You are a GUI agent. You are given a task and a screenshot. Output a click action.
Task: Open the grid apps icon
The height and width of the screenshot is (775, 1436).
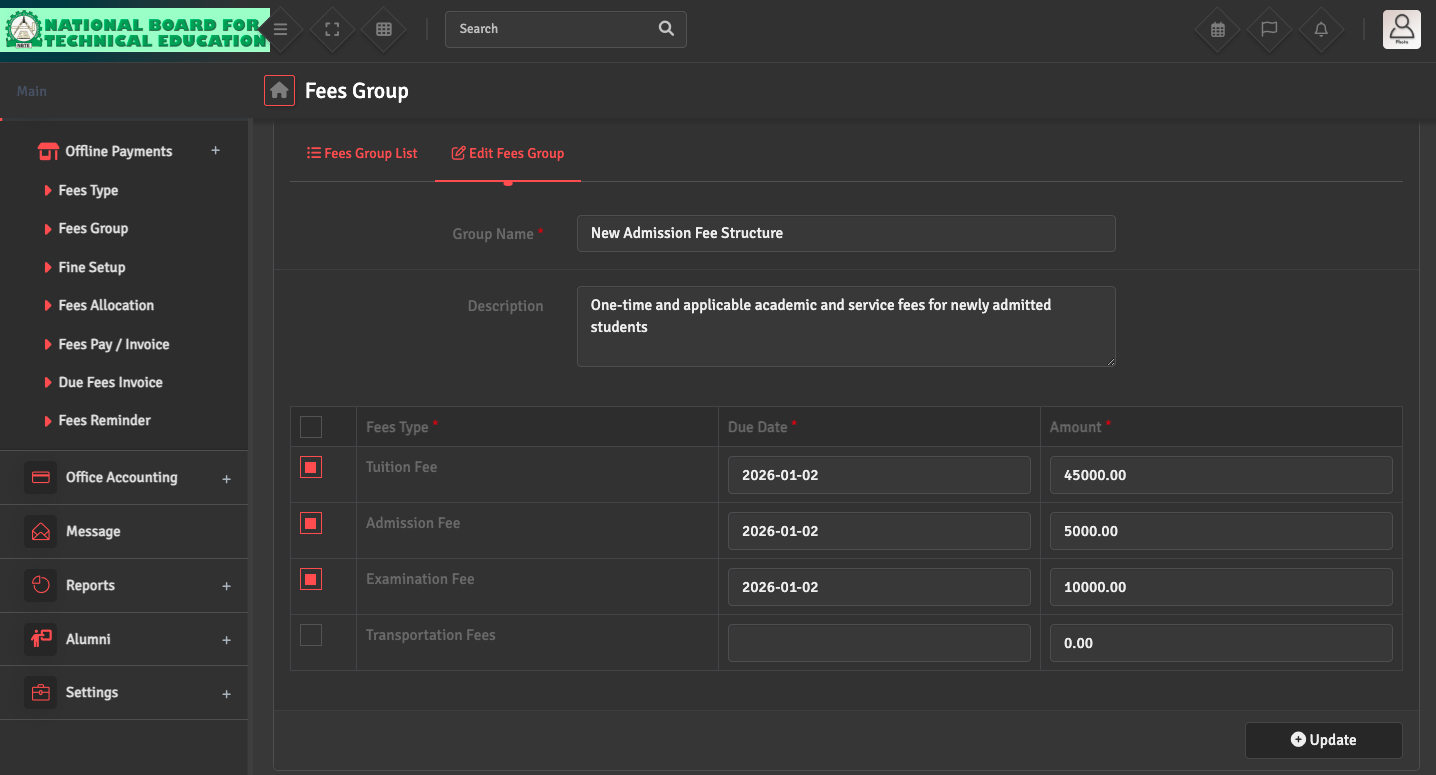(x=384, y=29)
